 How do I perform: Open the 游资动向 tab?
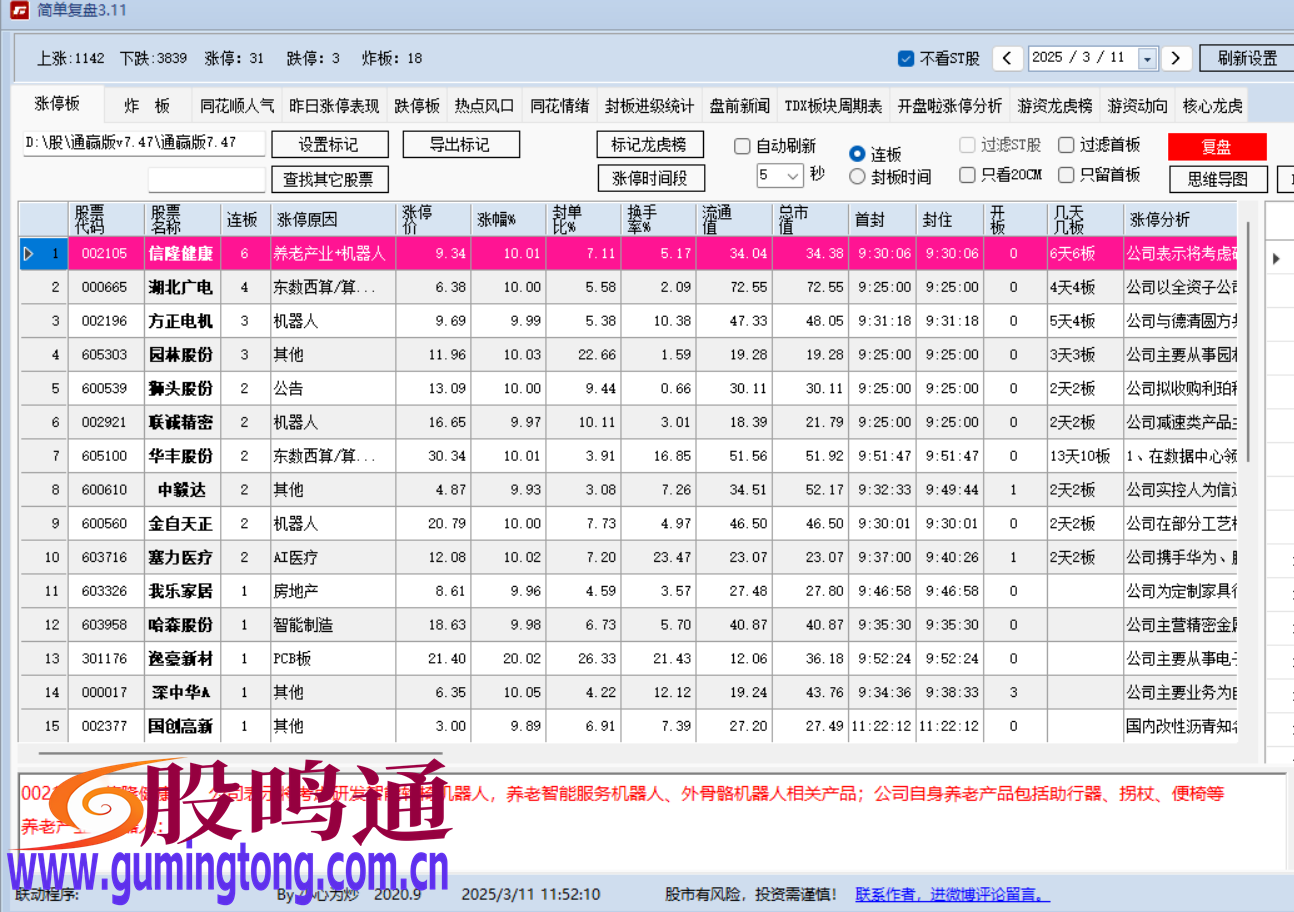click(x=1137, y=103)
